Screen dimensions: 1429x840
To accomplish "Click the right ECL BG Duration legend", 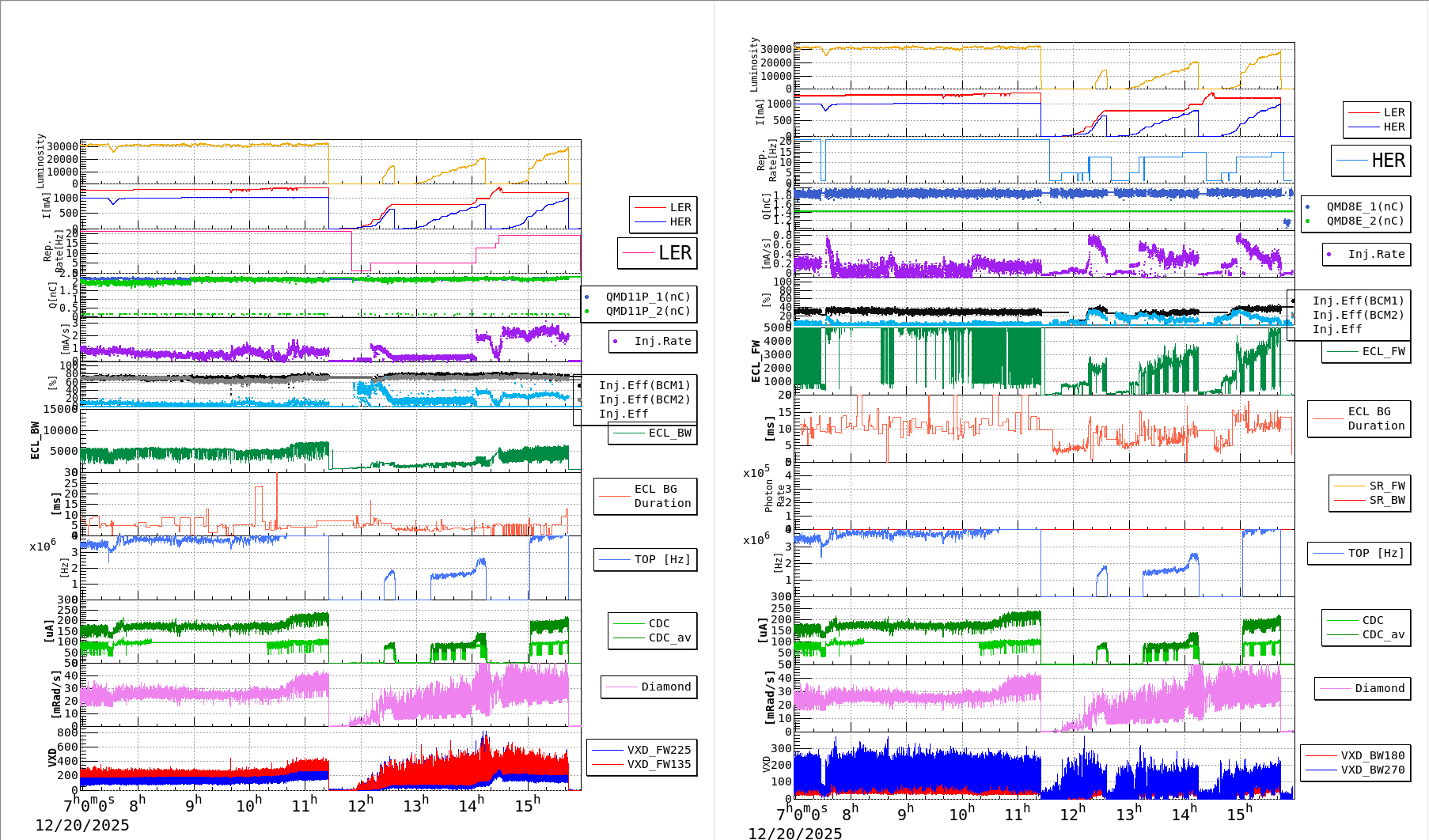I will coord(1359,418).
